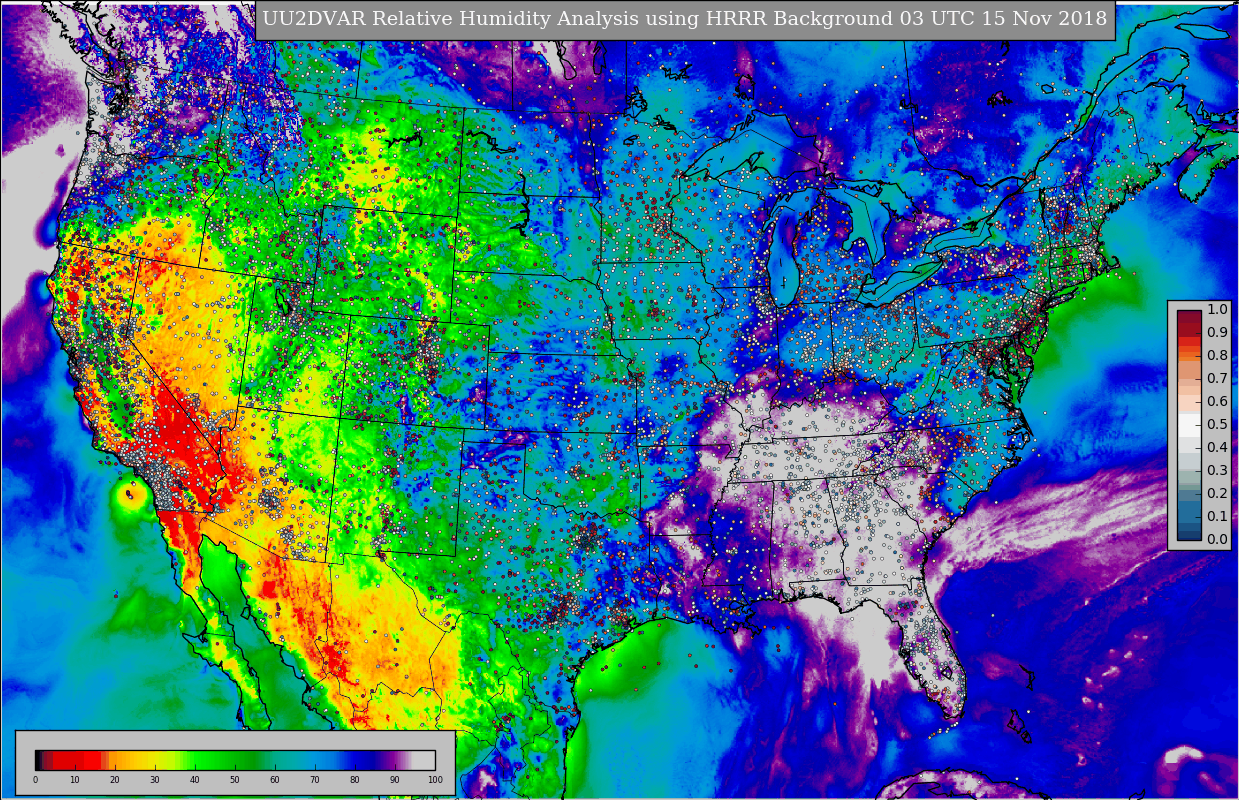The image size is (1239, 800).
Task: Click the vertical 0.0 to 1.0 colorbar
Action: 1189,425
